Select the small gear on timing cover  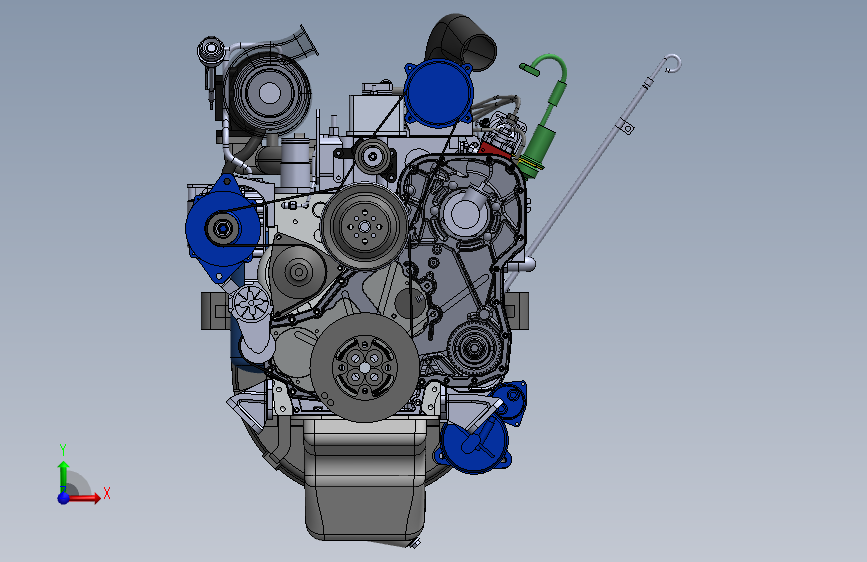coord(473,348)
